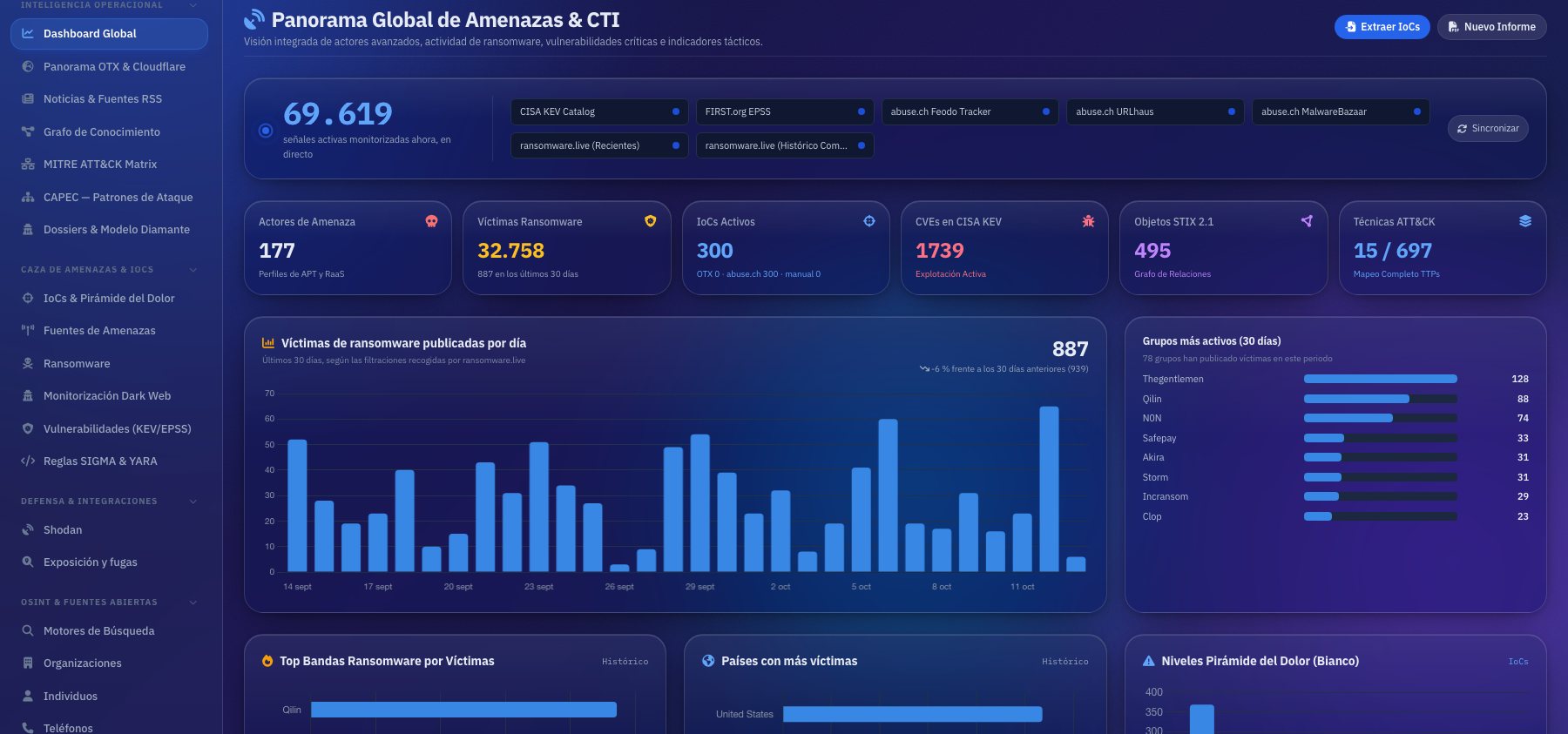
Task: Click the CAPEC Patrones de Ataque icon
Action: (x=28, y=198)
